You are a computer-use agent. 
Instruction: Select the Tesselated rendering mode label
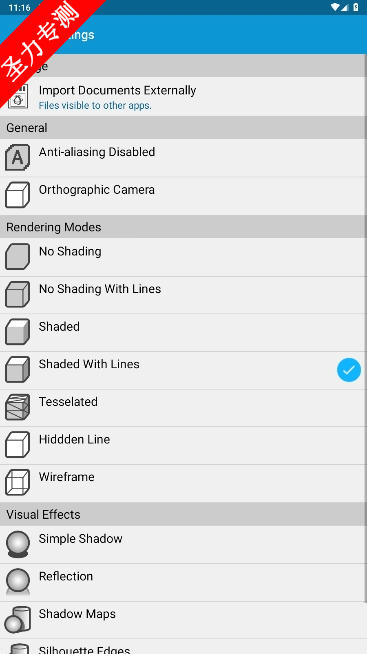click(68, 402)
